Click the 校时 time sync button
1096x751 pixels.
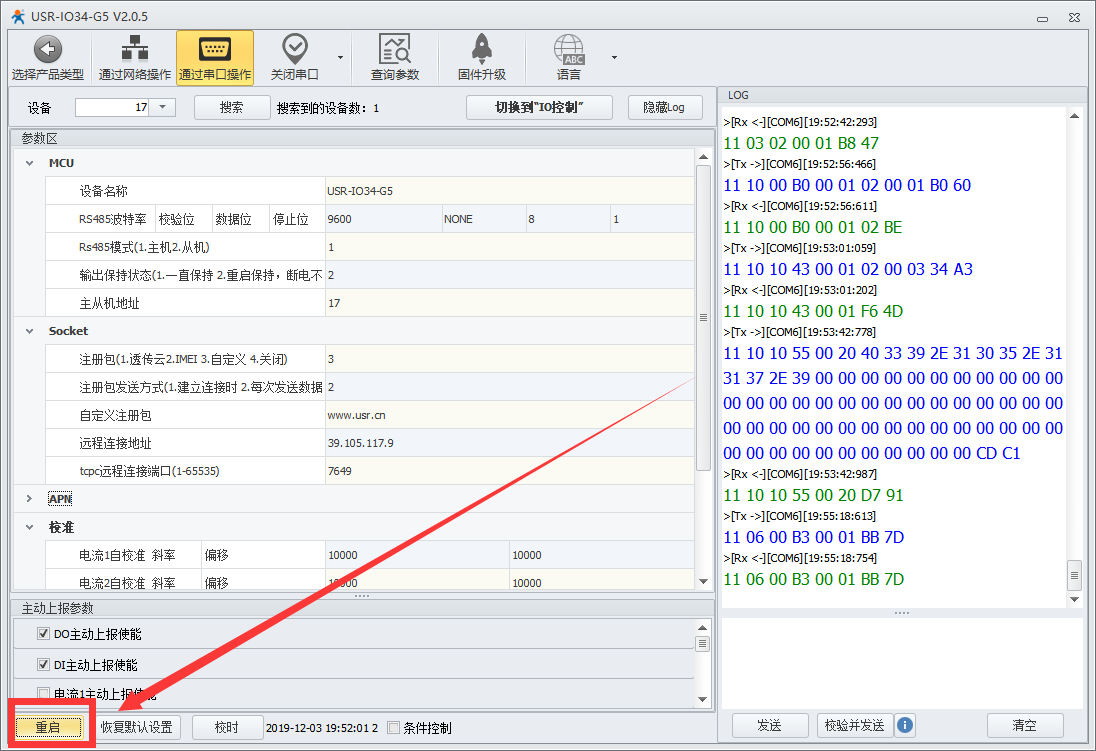tap(227, 727)
